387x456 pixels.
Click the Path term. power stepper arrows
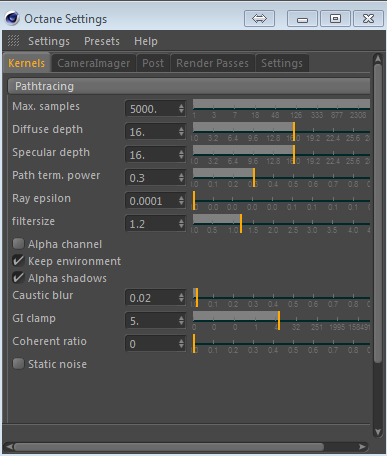pyautogui.click(x=181, y=178)
